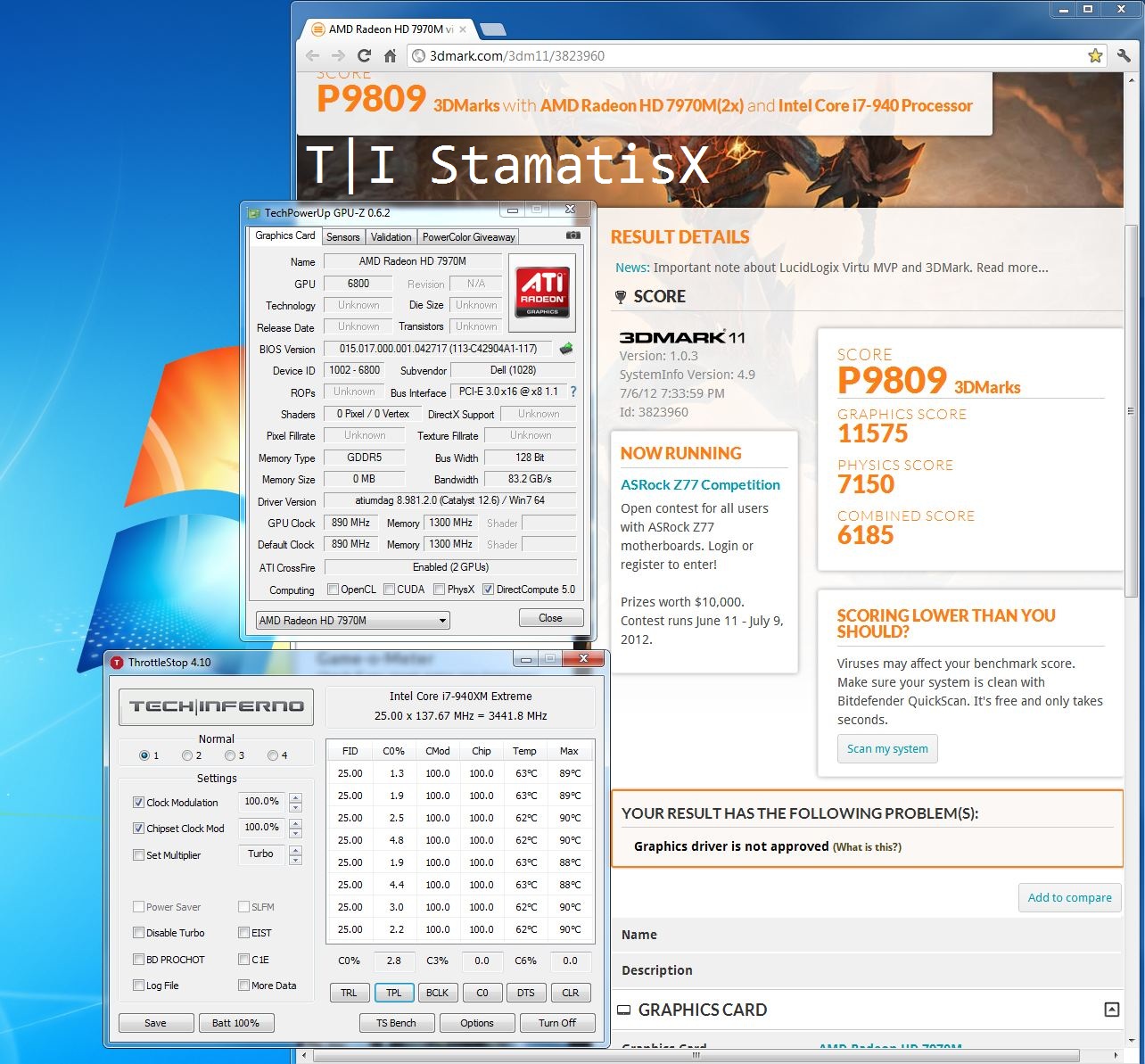The image size is (1145, 1064).
Task: Enable the BD PROCHOT checkbox
Action: tap(138, 960)
